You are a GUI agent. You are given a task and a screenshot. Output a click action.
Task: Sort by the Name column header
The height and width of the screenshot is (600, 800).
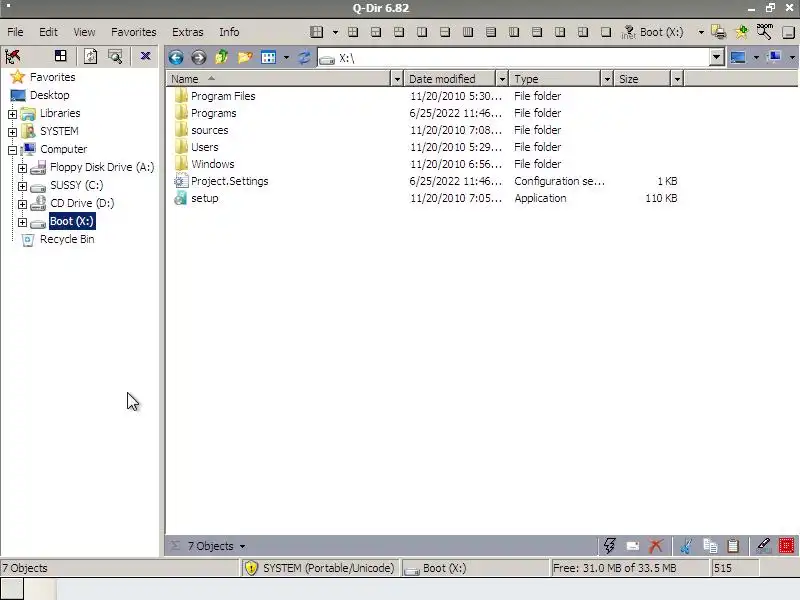[x=278, y=79]
